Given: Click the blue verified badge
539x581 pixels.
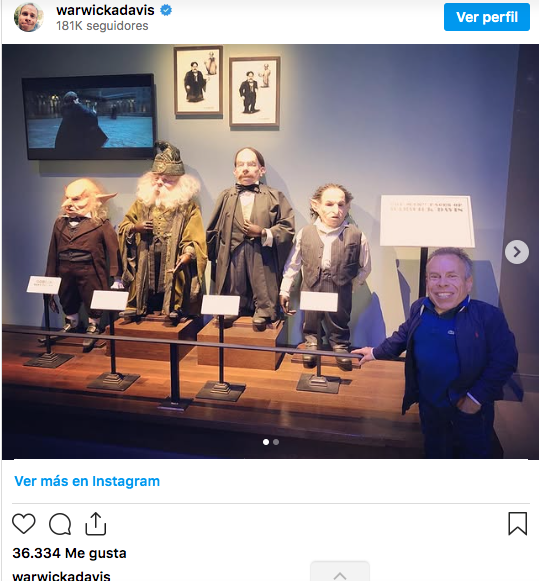Looking at the screenshot, I should [x=166, y=10].
